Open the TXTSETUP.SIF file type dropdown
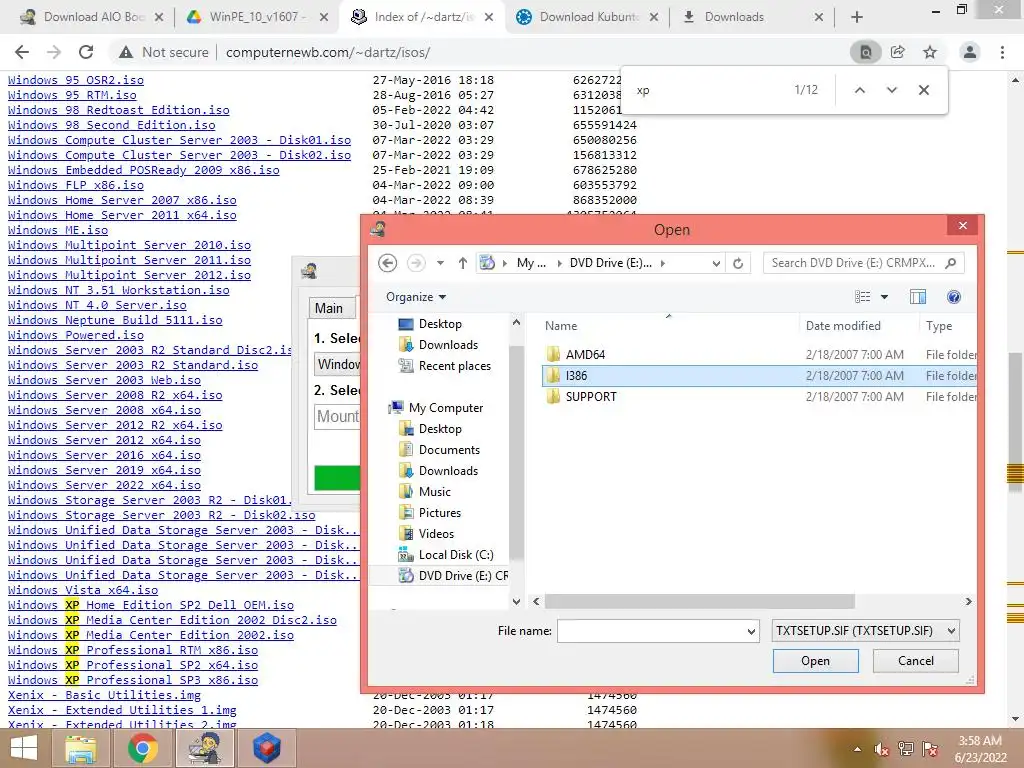 coord(952,631)
